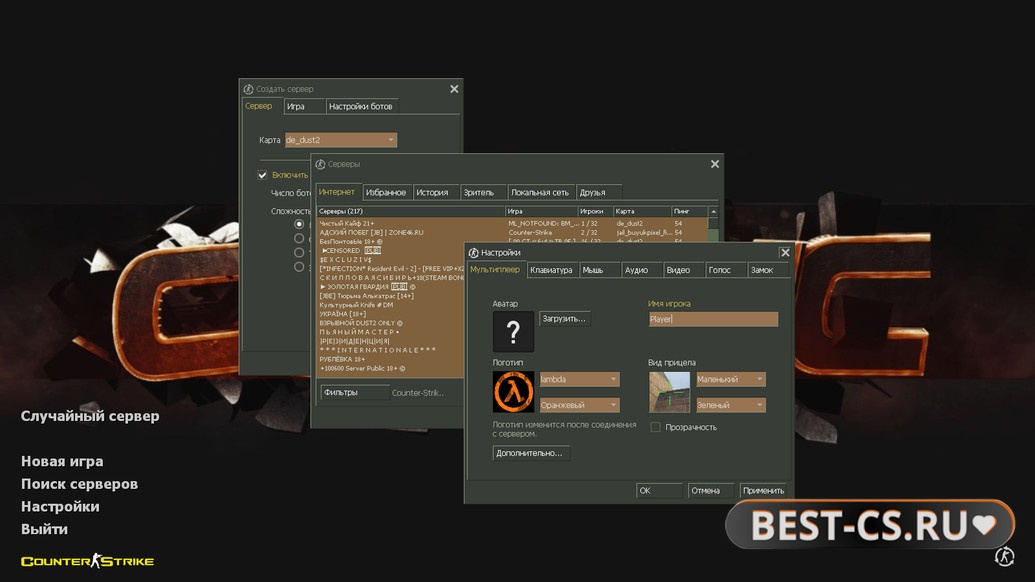Enable the Прозрачность checkbox
The height and width of the screenshot is (582, 1035).
tap(655, 427)
